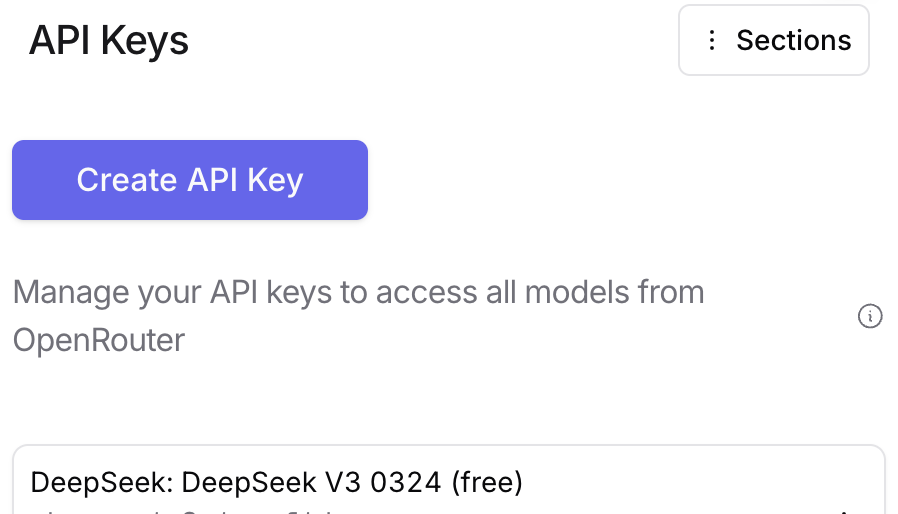Click the Manage your API keys description text
This screenshot has width=898, height=514.
pos(359,316)
